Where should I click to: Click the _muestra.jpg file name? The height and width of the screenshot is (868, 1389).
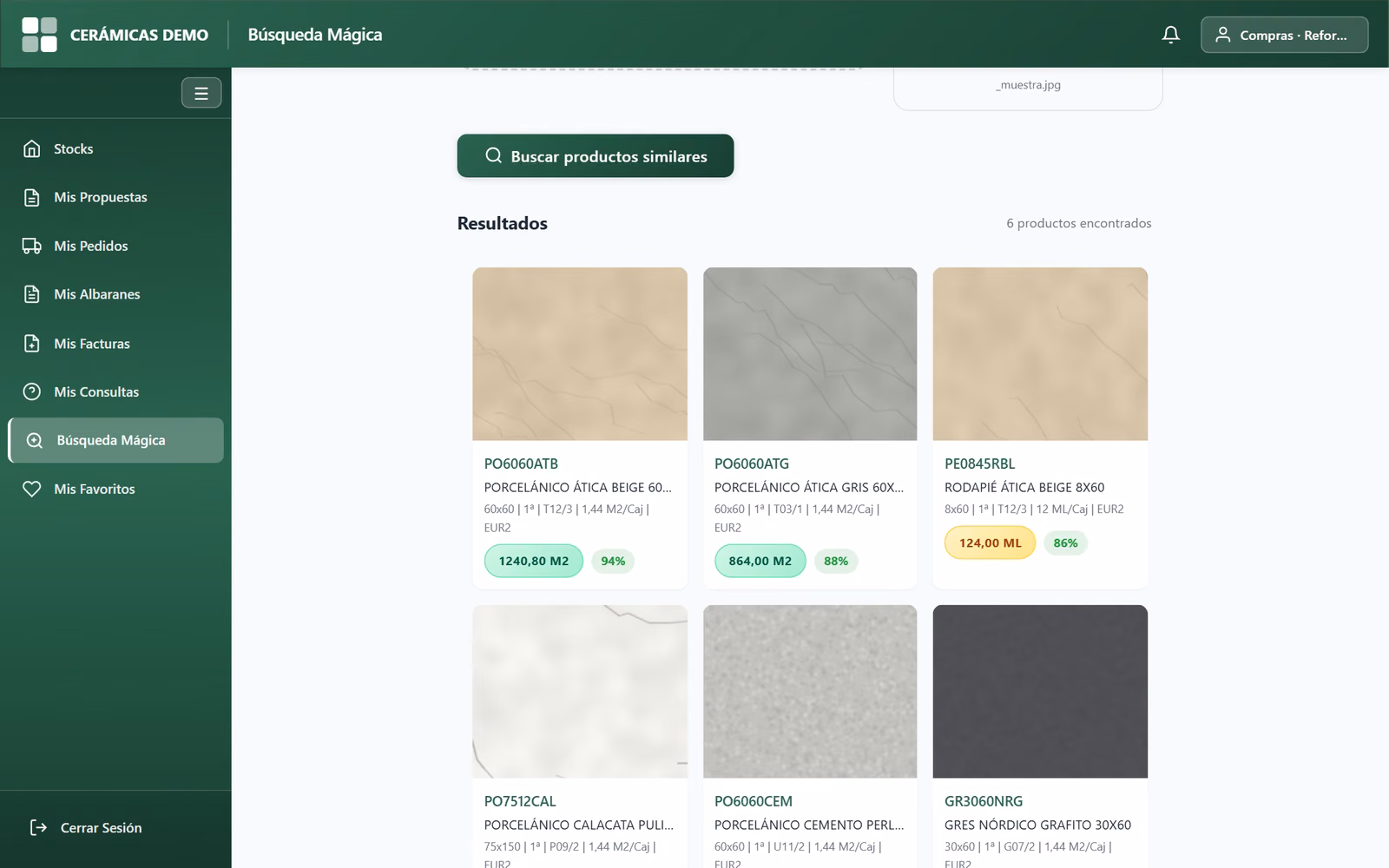coord(1028,85)
